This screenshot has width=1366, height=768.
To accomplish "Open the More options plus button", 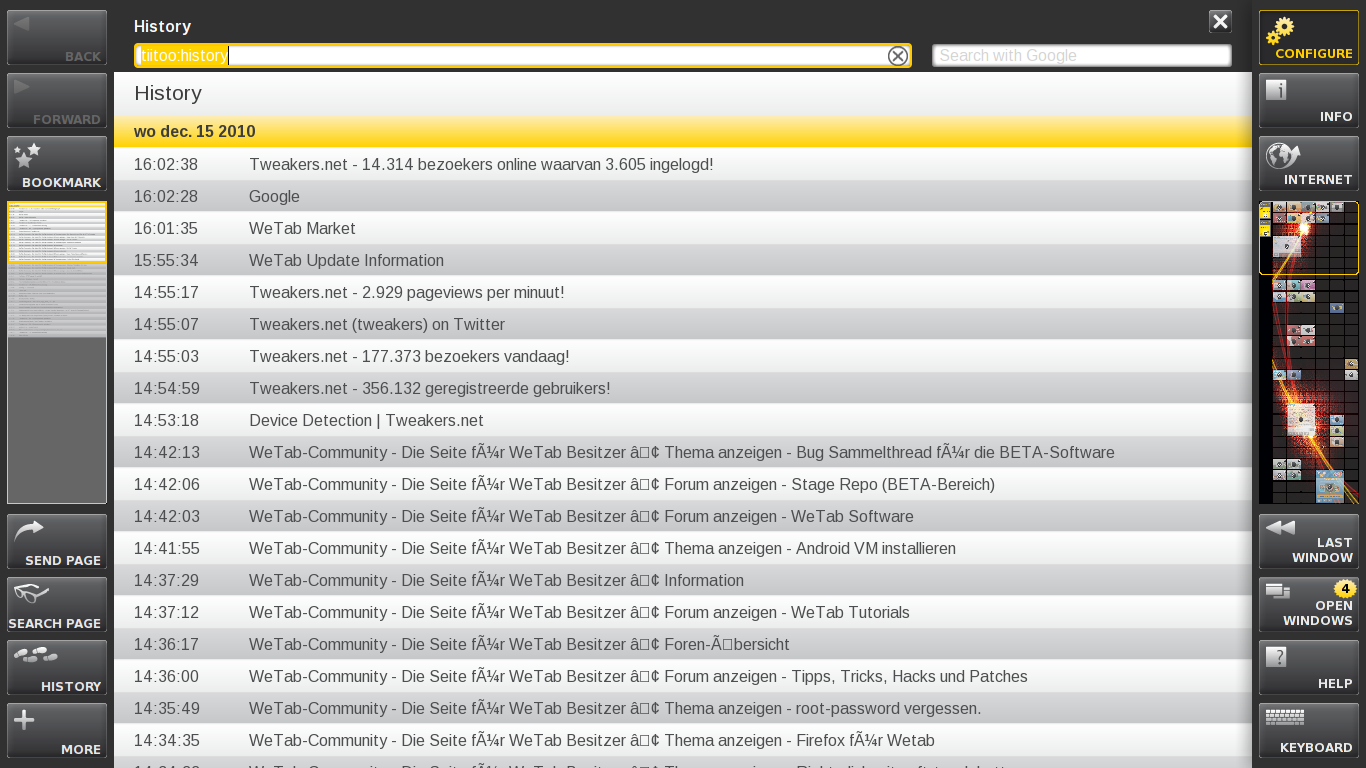I will [57, 731].
